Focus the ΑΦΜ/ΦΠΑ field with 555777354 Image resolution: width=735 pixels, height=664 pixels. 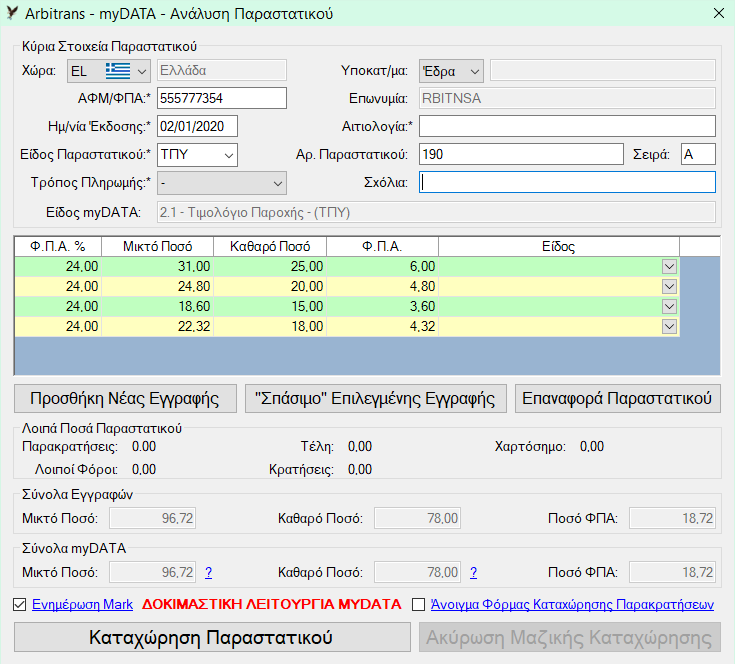[222, 98]
